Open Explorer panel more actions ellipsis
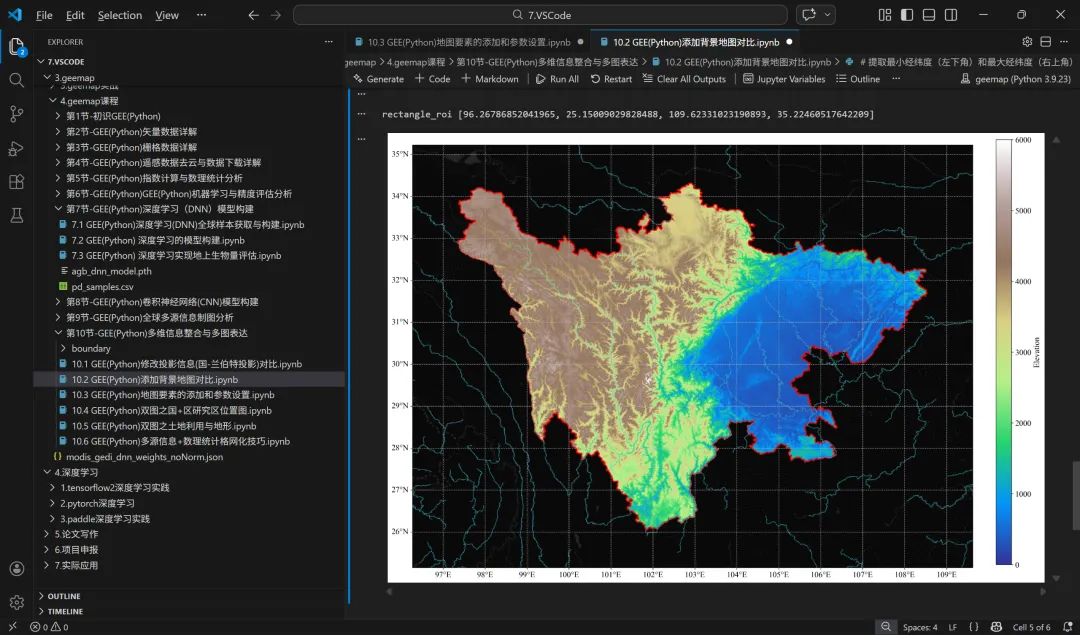1080x635 pixels. (x=329, y=41)
